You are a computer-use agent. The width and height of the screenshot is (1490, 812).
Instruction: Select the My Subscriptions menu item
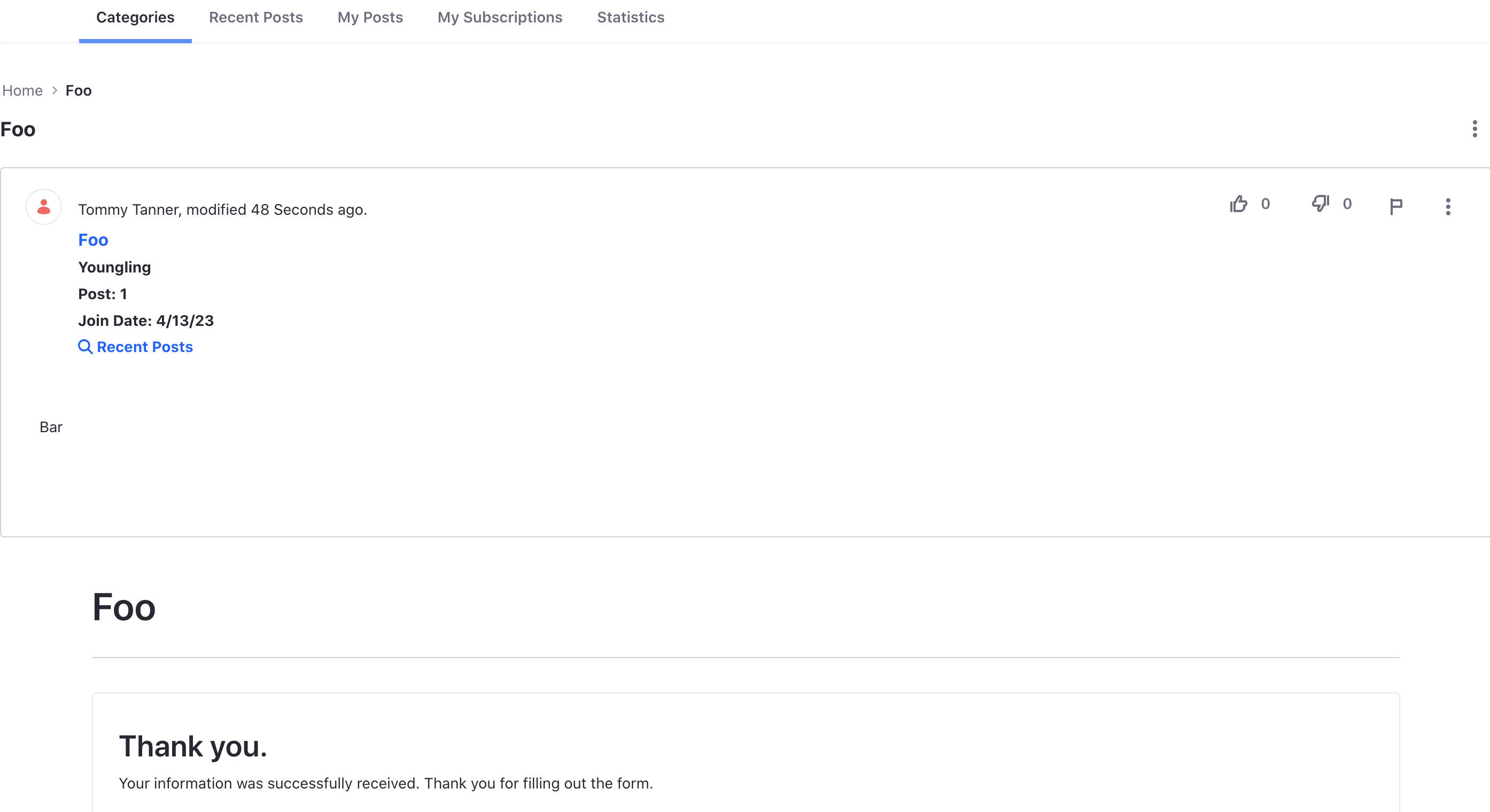pyautogui.click(x=499, y=17)
